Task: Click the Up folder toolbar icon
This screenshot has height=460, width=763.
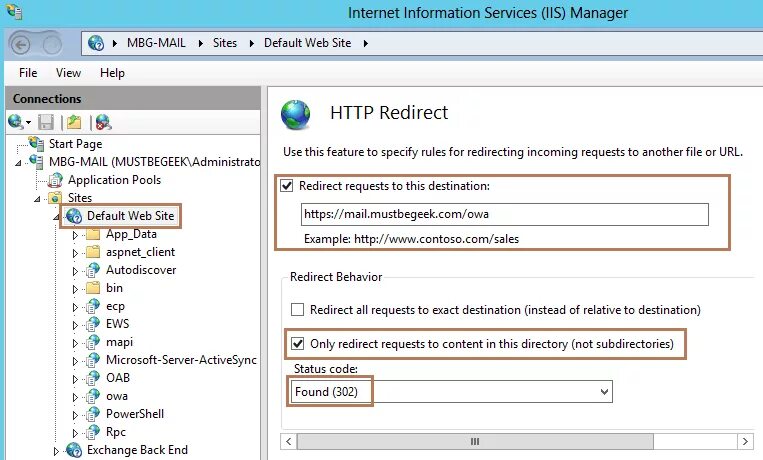Action: [74, 122]
